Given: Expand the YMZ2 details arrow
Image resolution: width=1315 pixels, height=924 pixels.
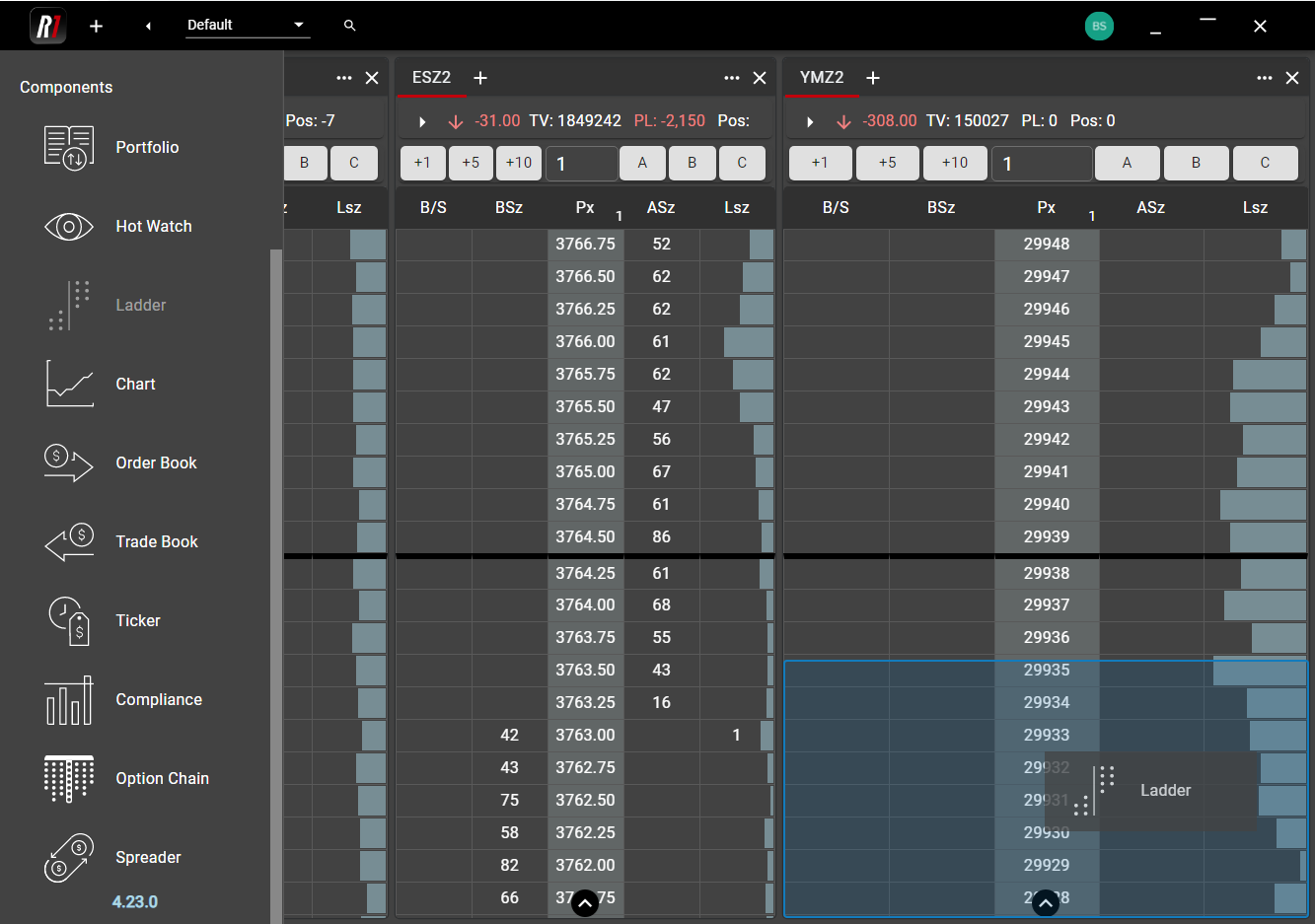Looking at the screenshot, I should (x=810, y=121).
